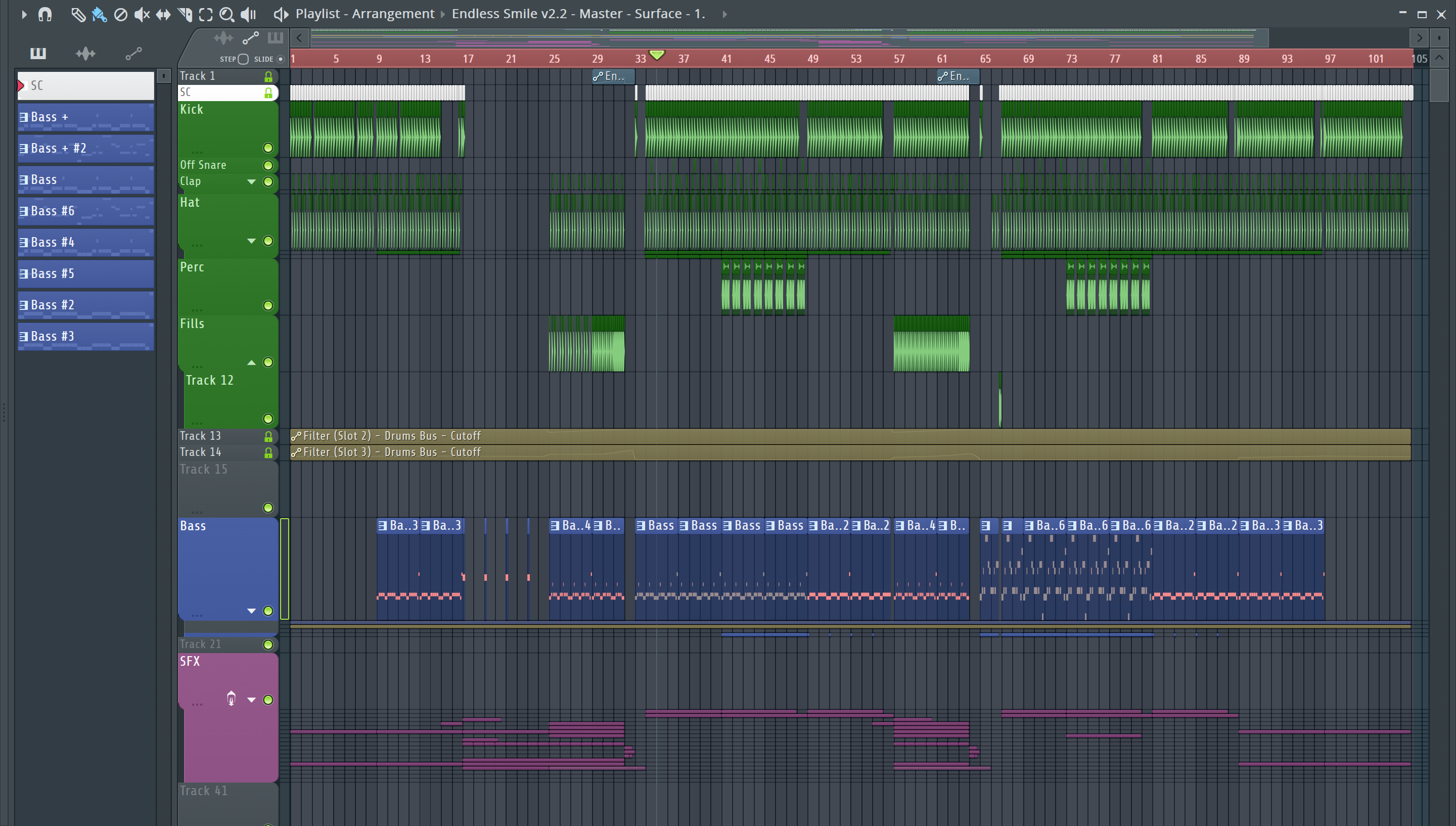Select Bass #4 pattern in picker

[x=85, y=243]
